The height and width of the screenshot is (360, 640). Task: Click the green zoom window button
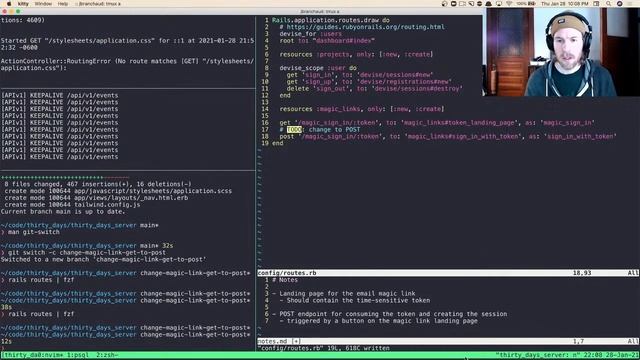pos(18,11)
